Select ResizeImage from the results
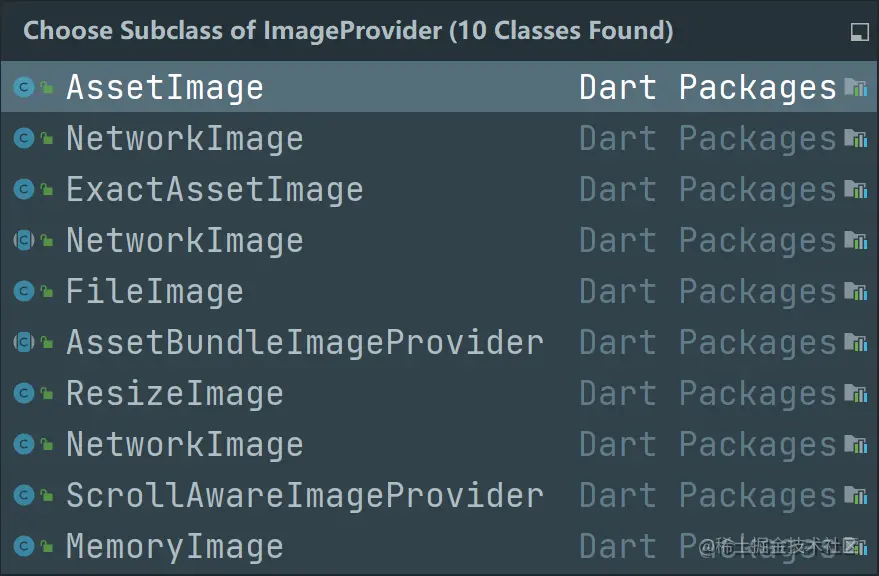This screenshot has height=576, width=879. (174, 393)
